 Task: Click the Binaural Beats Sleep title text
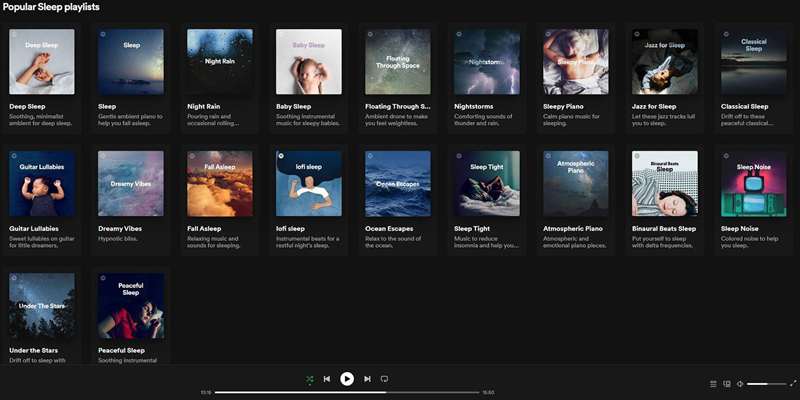click(664, 229)
